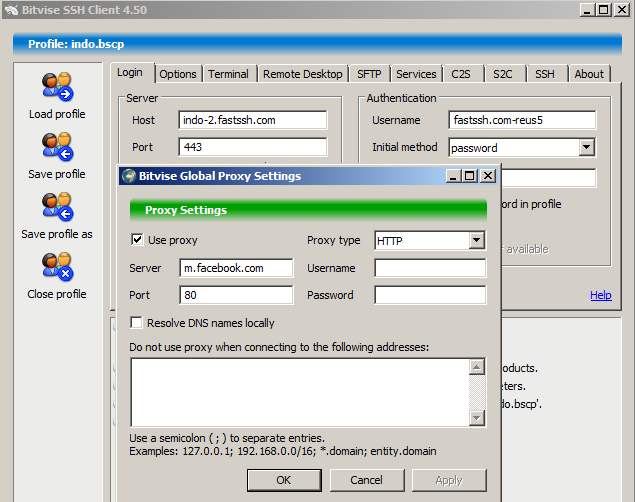Enable Resolve DNS names locally
Screen dimensions: 635x502
pos(136,323)
